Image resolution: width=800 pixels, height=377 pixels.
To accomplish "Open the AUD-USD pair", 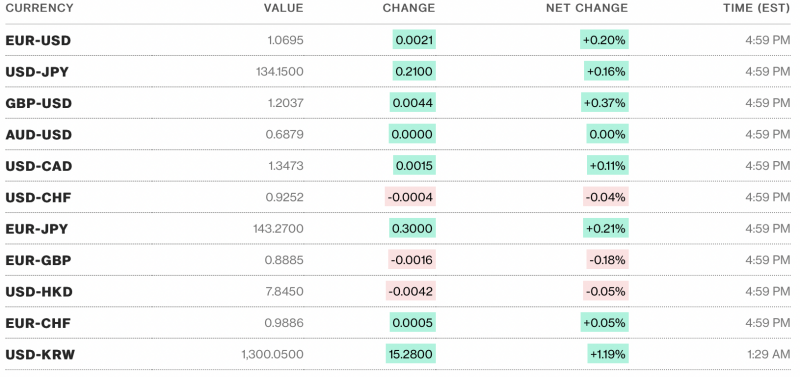I will click(x=39, y=135).
